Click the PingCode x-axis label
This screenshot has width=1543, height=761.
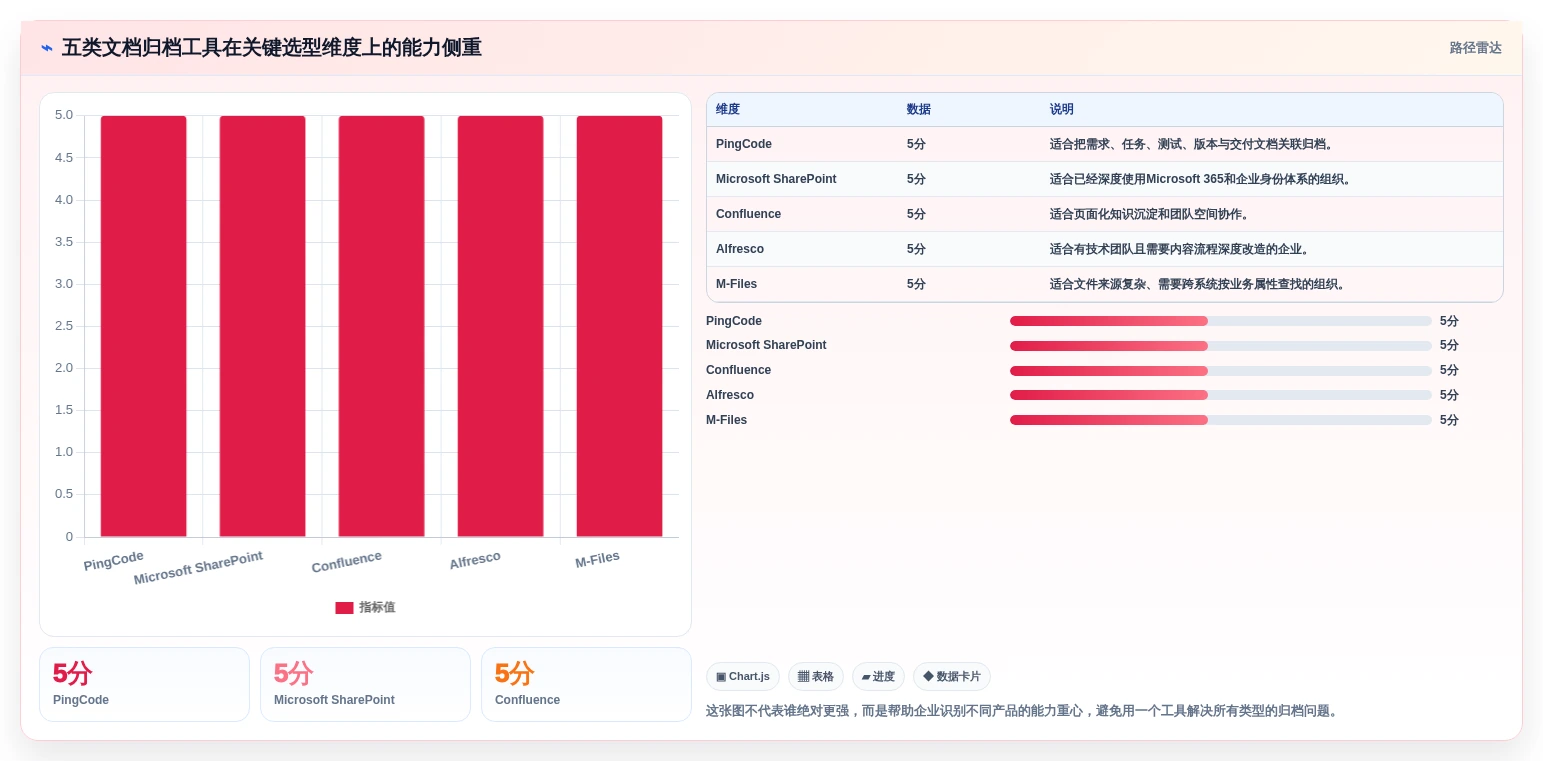pos(114,561)
